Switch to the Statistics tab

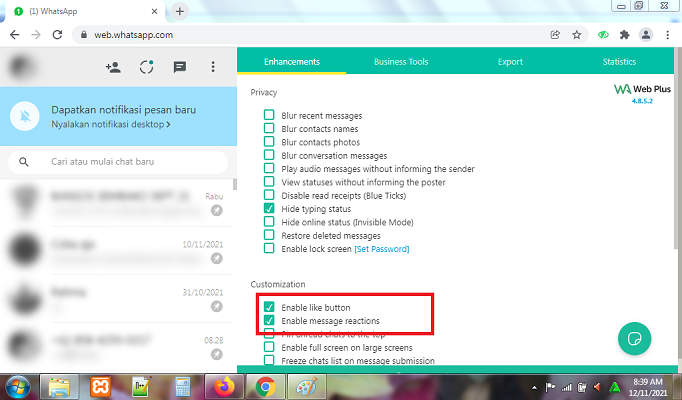619,62
